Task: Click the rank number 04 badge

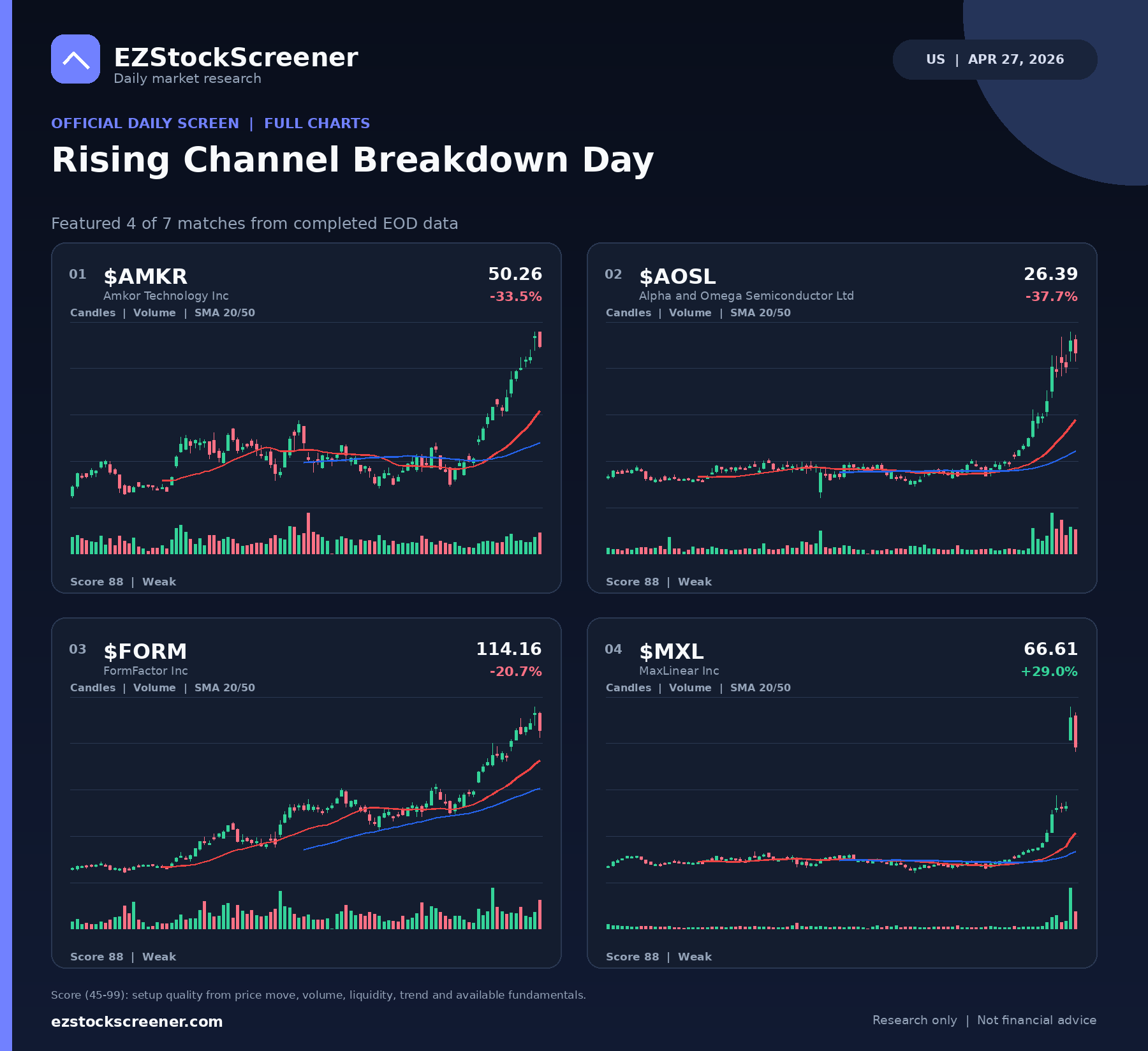Action: point(614,649)
